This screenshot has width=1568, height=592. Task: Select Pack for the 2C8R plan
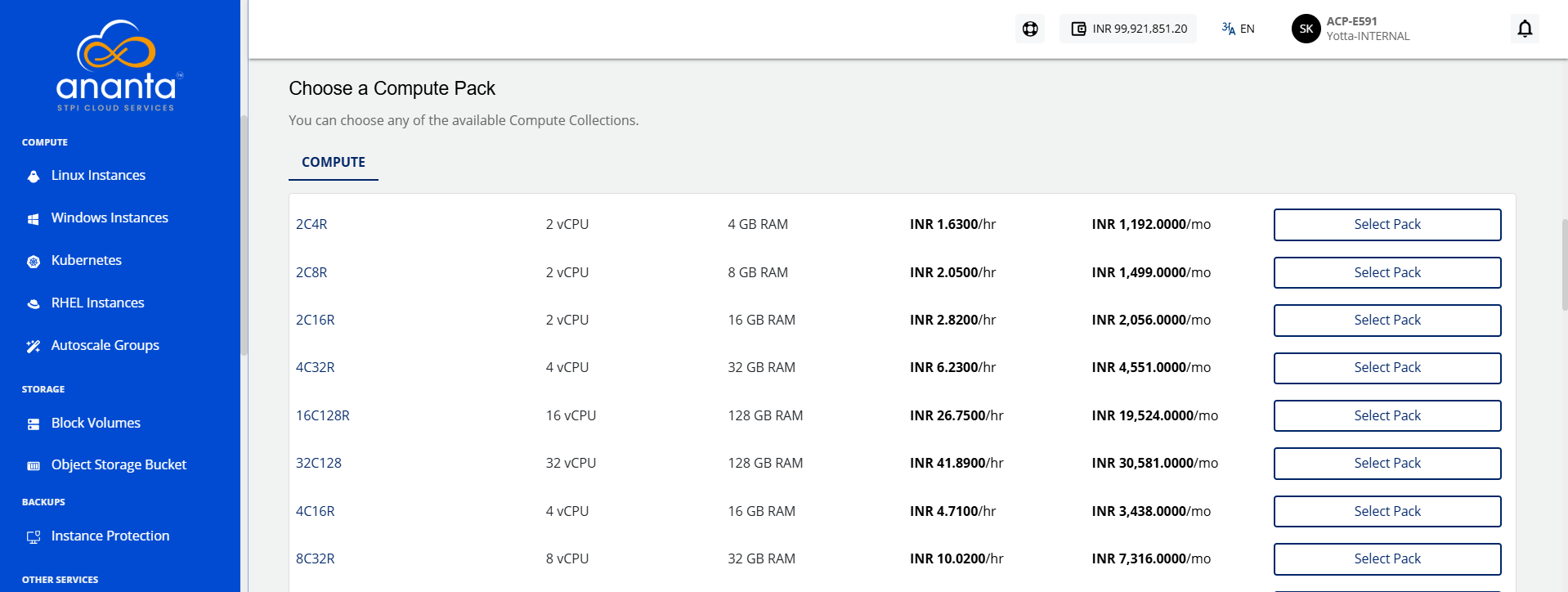coord(1387,272)
